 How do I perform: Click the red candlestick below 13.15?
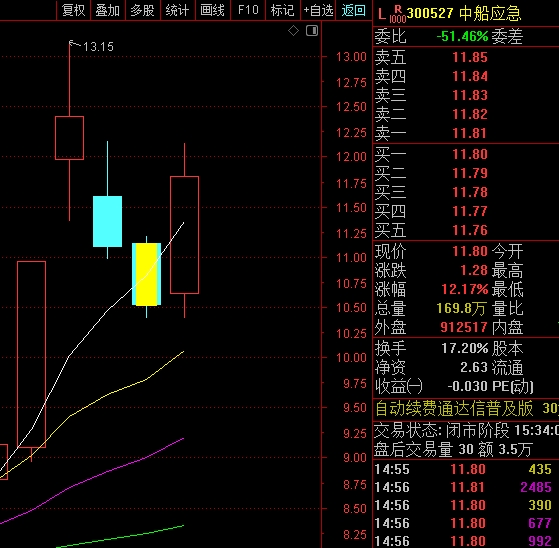click(70, 138)
